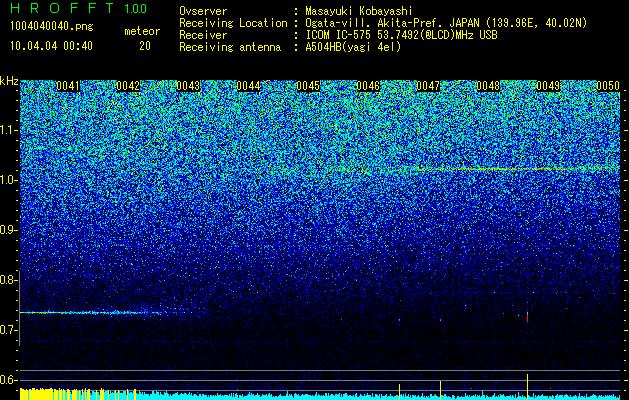The height and width of the screenshot is (400, 629).
Task: Click time marker 0046
Action: tap(368, 86)
